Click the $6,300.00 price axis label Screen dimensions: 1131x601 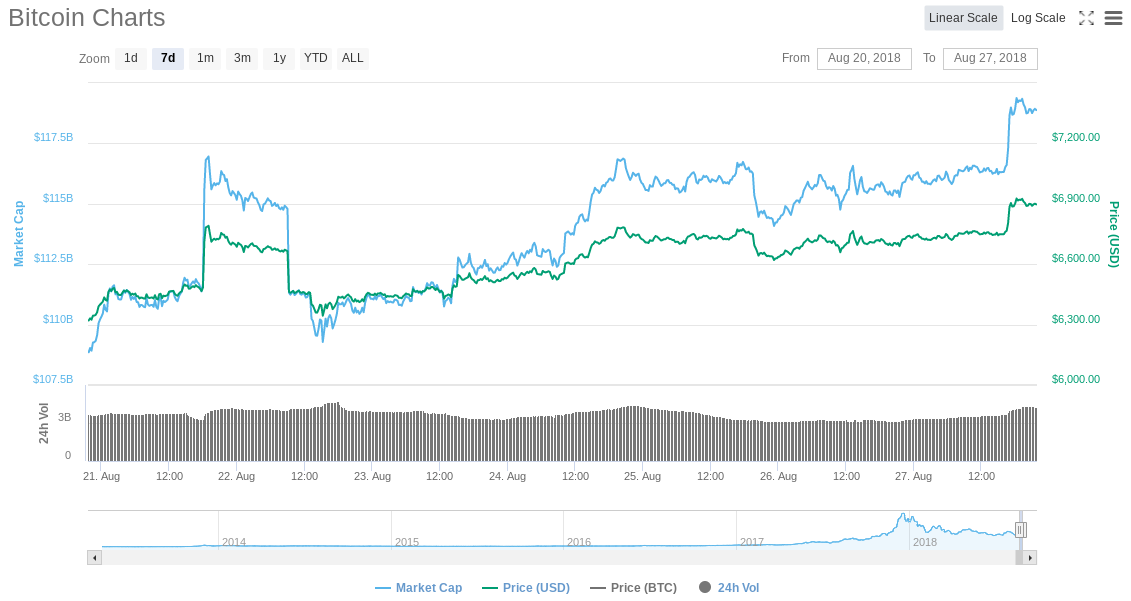[1076, 319]
